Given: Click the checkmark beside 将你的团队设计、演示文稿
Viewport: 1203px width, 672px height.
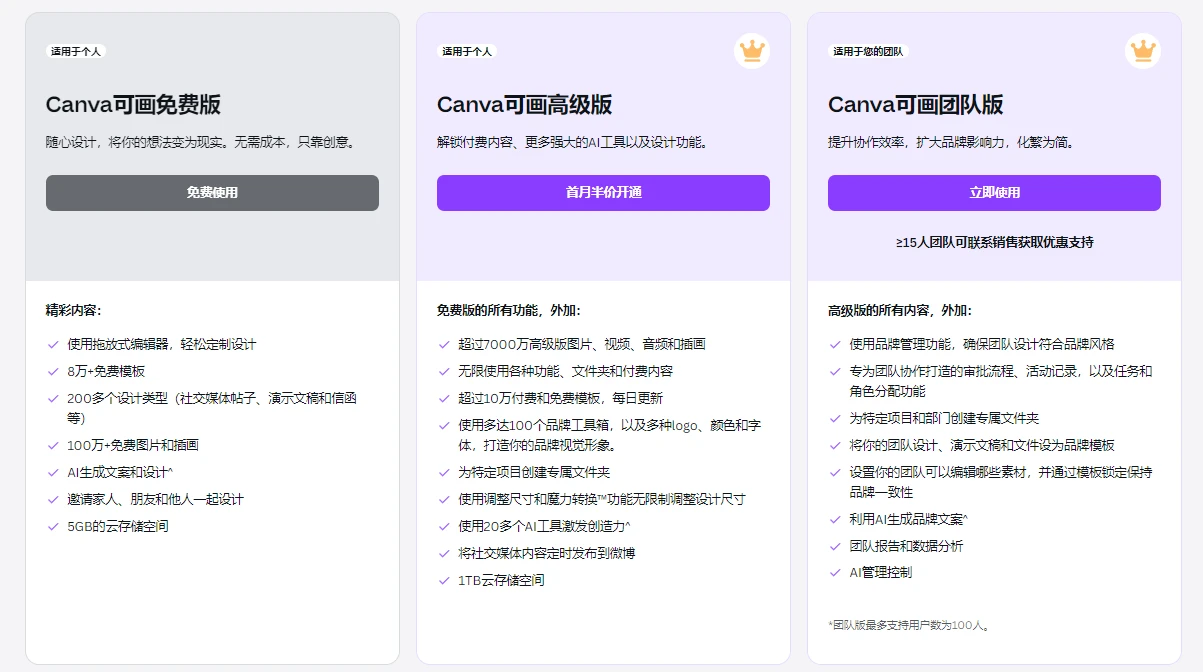Looking at the screenshot, I should (x=835, y=445).
